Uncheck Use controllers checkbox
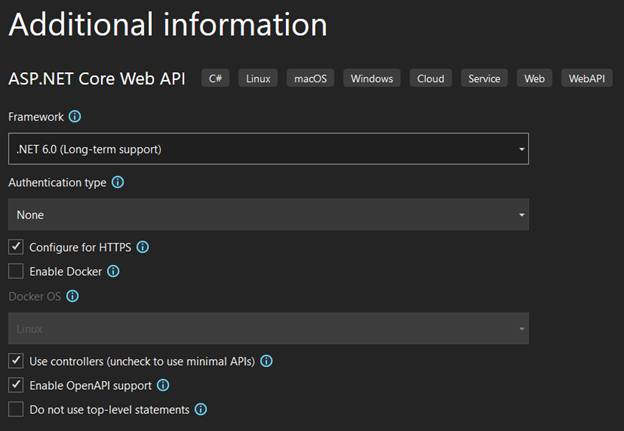Screen dimensions: 624x431 [x=16, y=361]
